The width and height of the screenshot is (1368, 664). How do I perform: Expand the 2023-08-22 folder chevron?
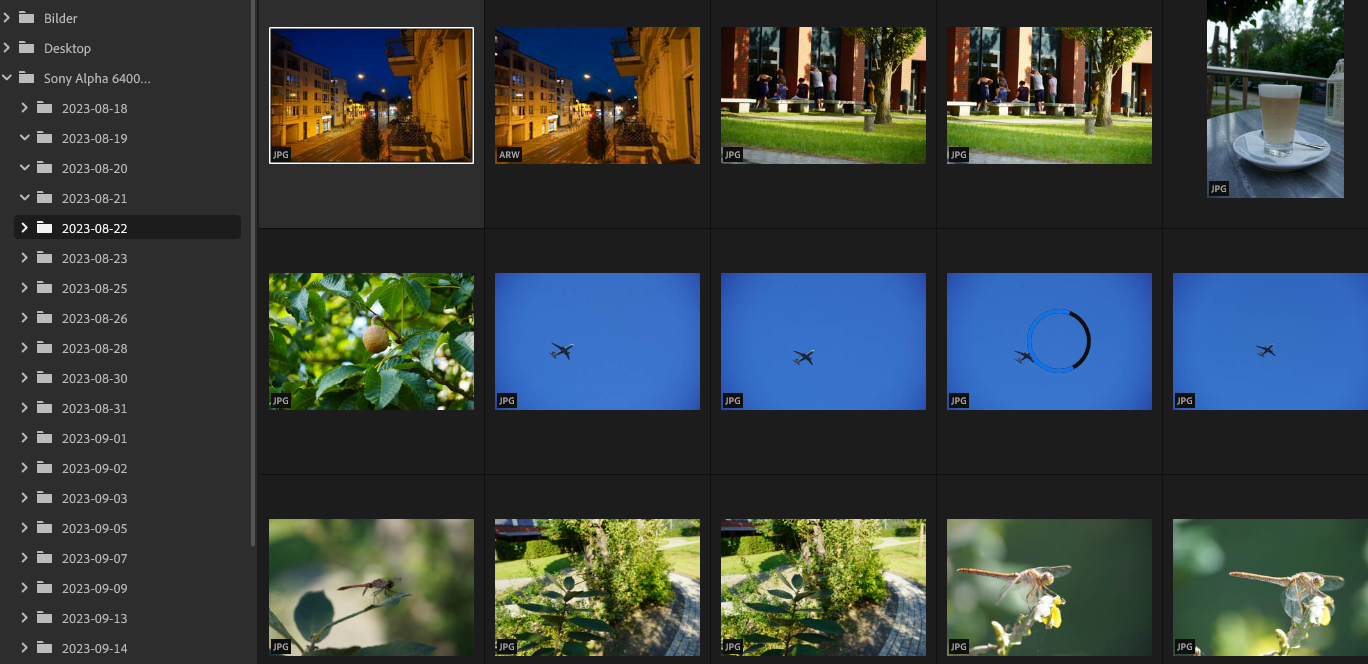tap(25, 228)
